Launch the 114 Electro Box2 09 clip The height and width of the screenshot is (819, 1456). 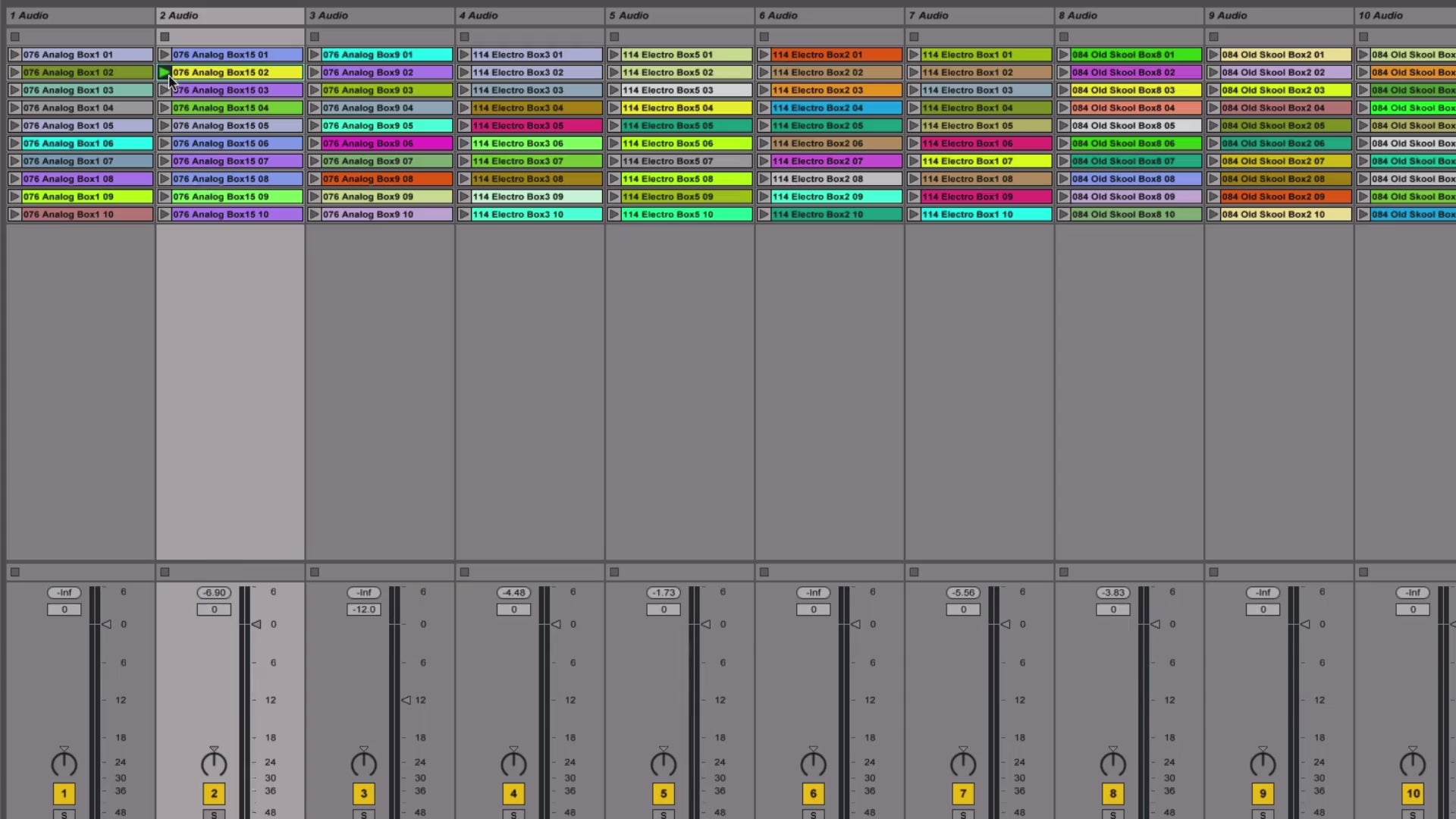click(764, 196)
